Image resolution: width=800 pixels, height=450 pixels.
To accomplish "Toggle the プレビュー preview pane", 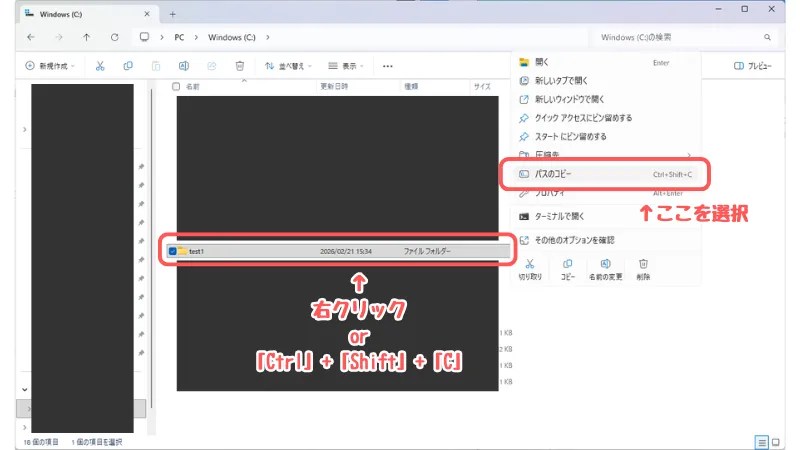I will point(753,66).
